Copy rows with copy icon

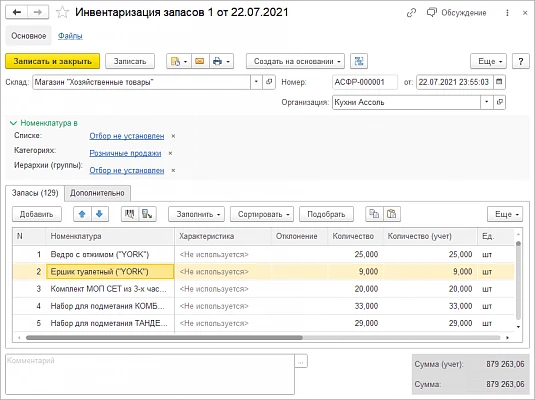(x=374, y=214)
